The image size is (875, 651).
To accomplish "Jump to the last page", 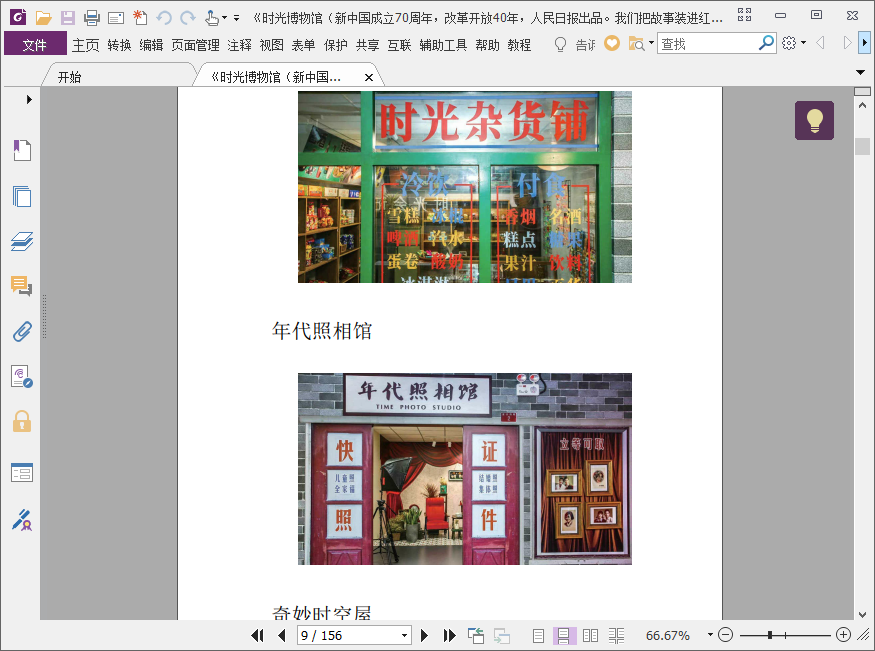I will pos(449,635).
